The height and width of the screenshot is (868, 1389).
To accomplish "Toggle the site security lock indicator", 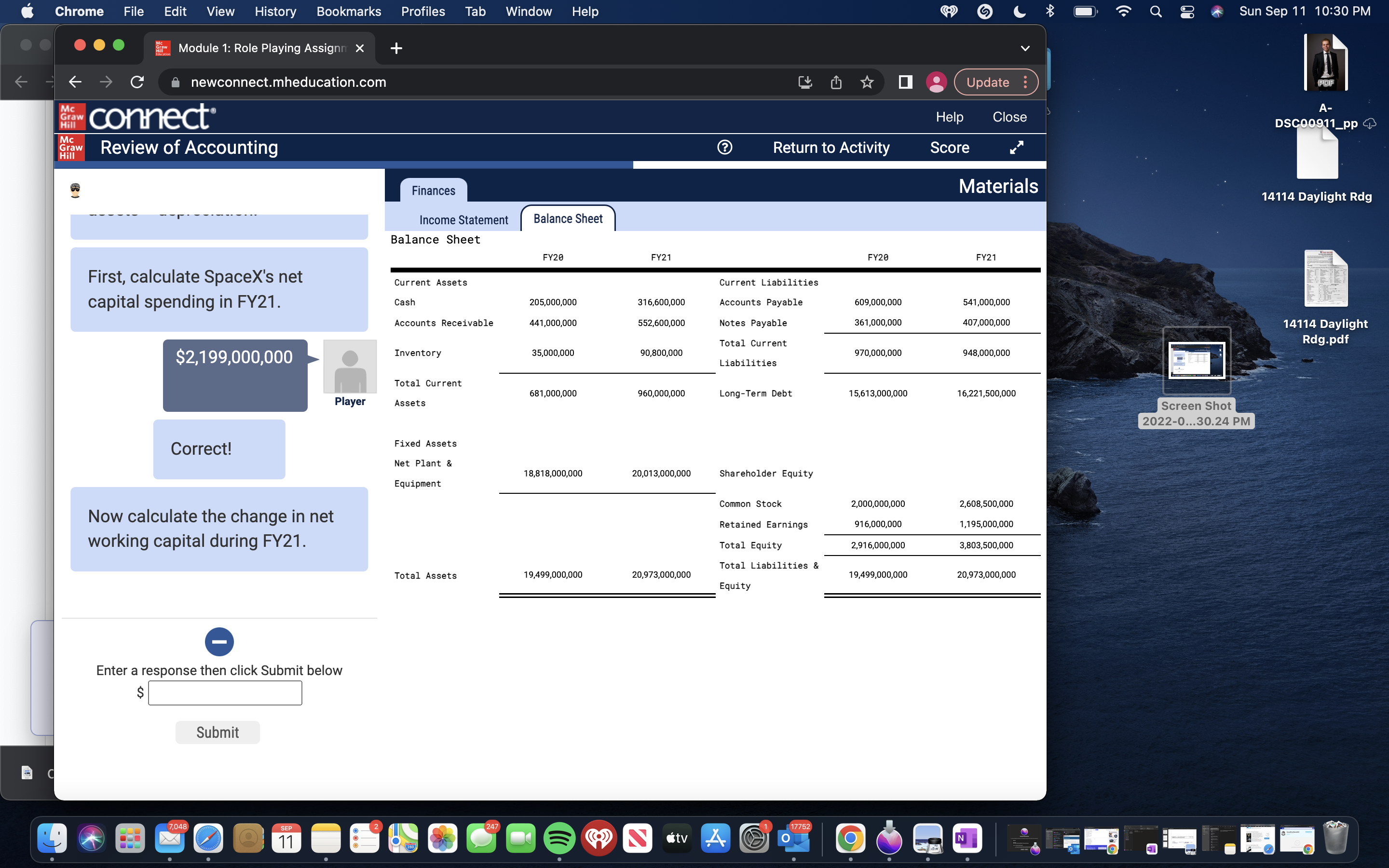I will pyautogui.click(x=175, y=82).
